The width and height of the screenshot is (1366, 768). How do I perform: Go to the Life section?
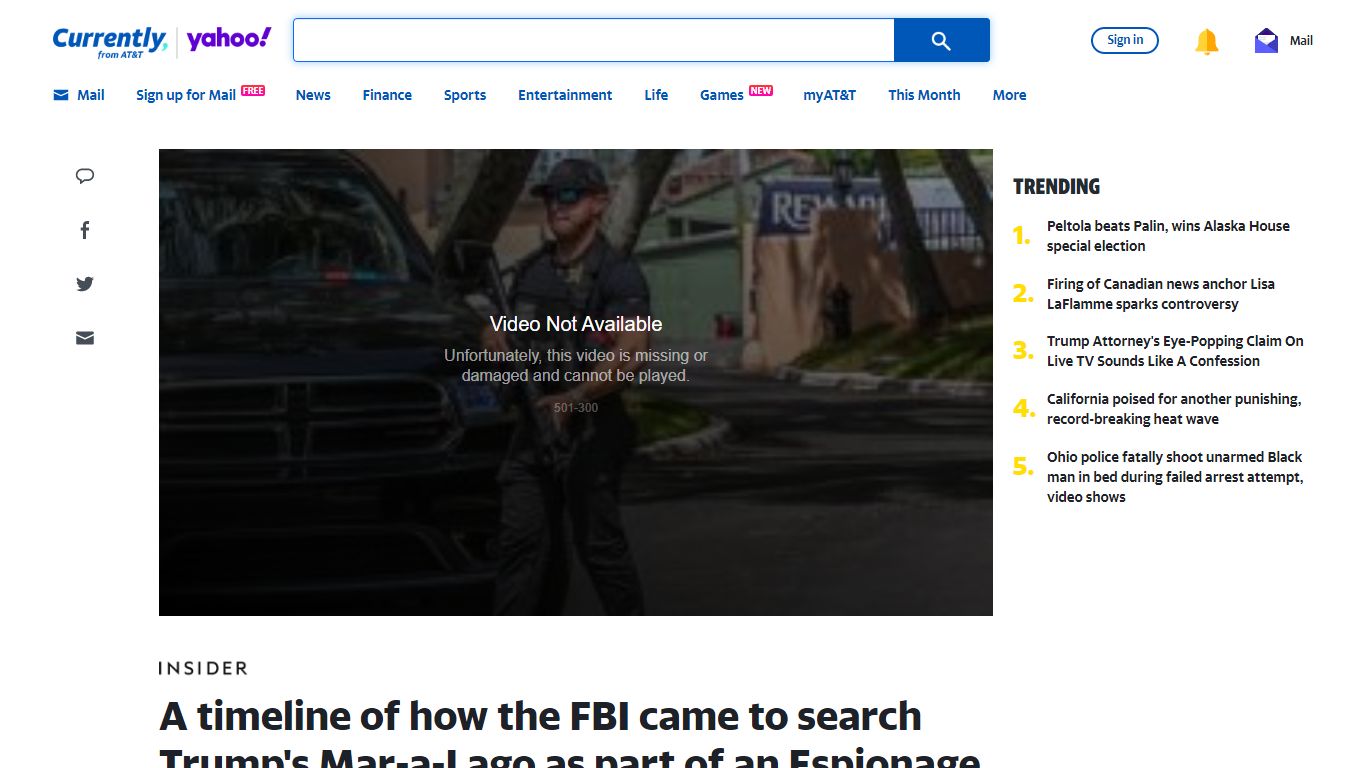click(x=656, y=95)
